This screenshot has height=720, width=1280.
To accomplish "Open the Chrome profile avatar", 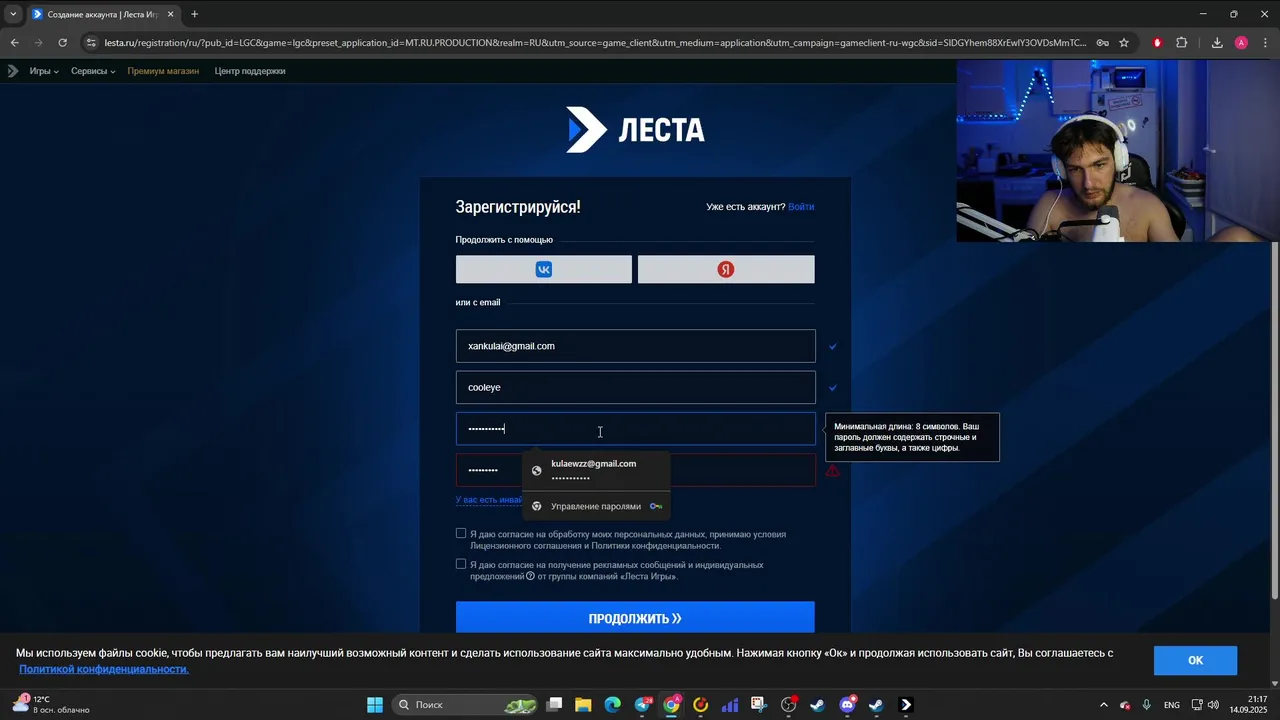I will tap(1241, 43).
